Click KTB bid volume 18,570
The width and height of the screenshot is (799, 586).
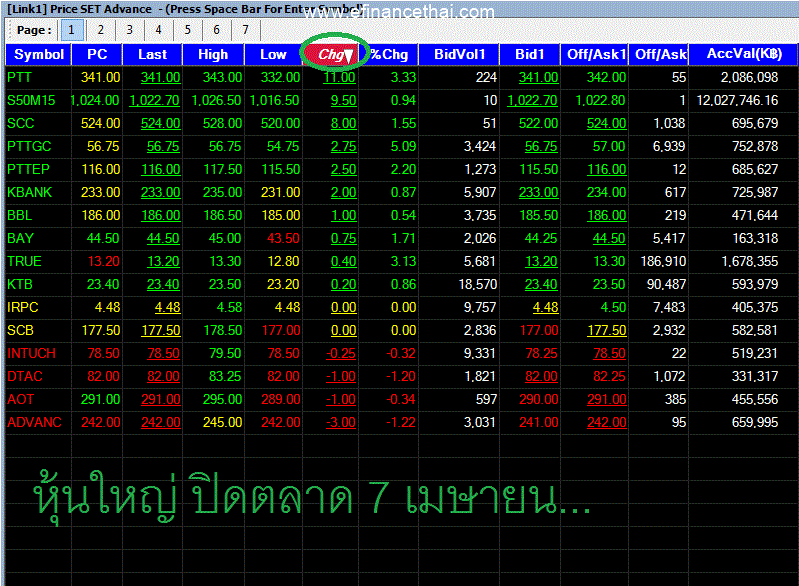point(477,284)
